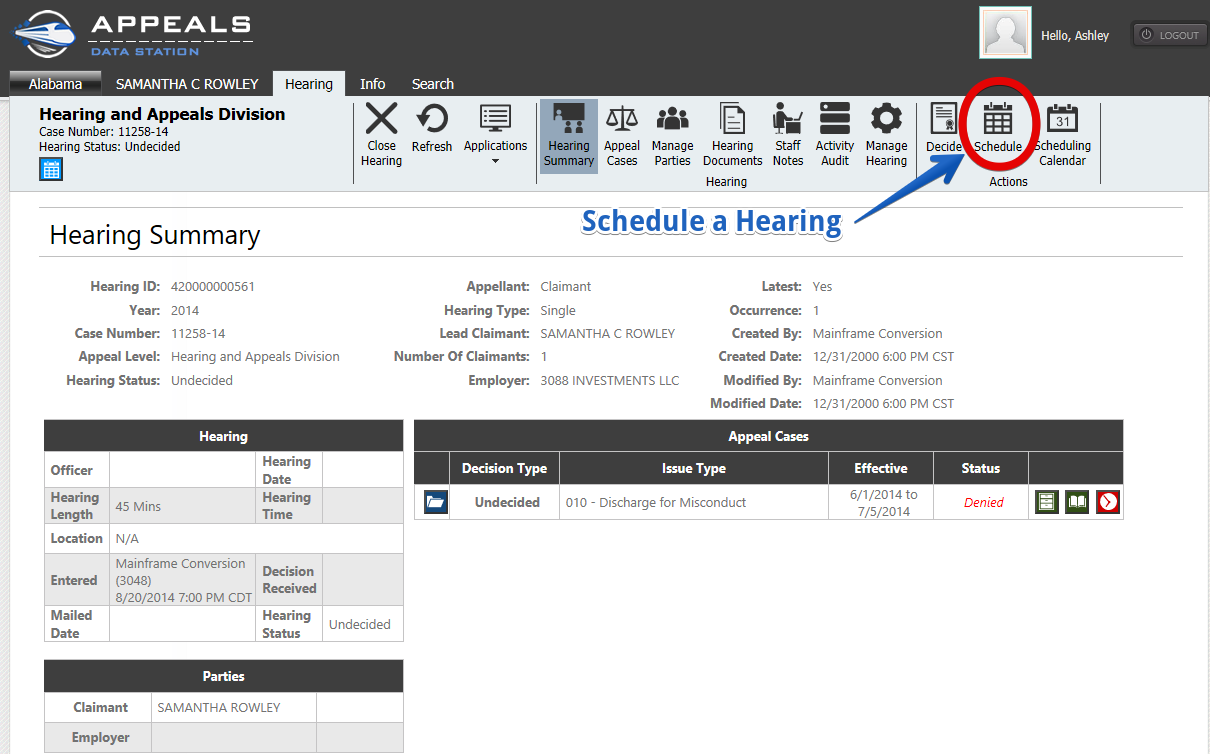Image resolution: width=1210 pixels, height=754 pixels.
Task: Click 'Hello, Ashley' greeting text
Action: [x=1075, y=35]
